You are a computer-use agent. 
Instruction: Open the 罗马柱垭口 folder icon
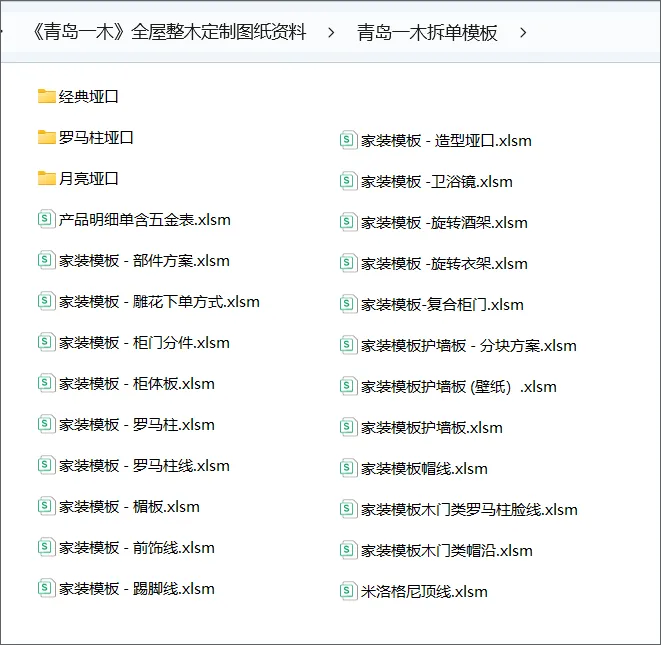tap(46, 137)
